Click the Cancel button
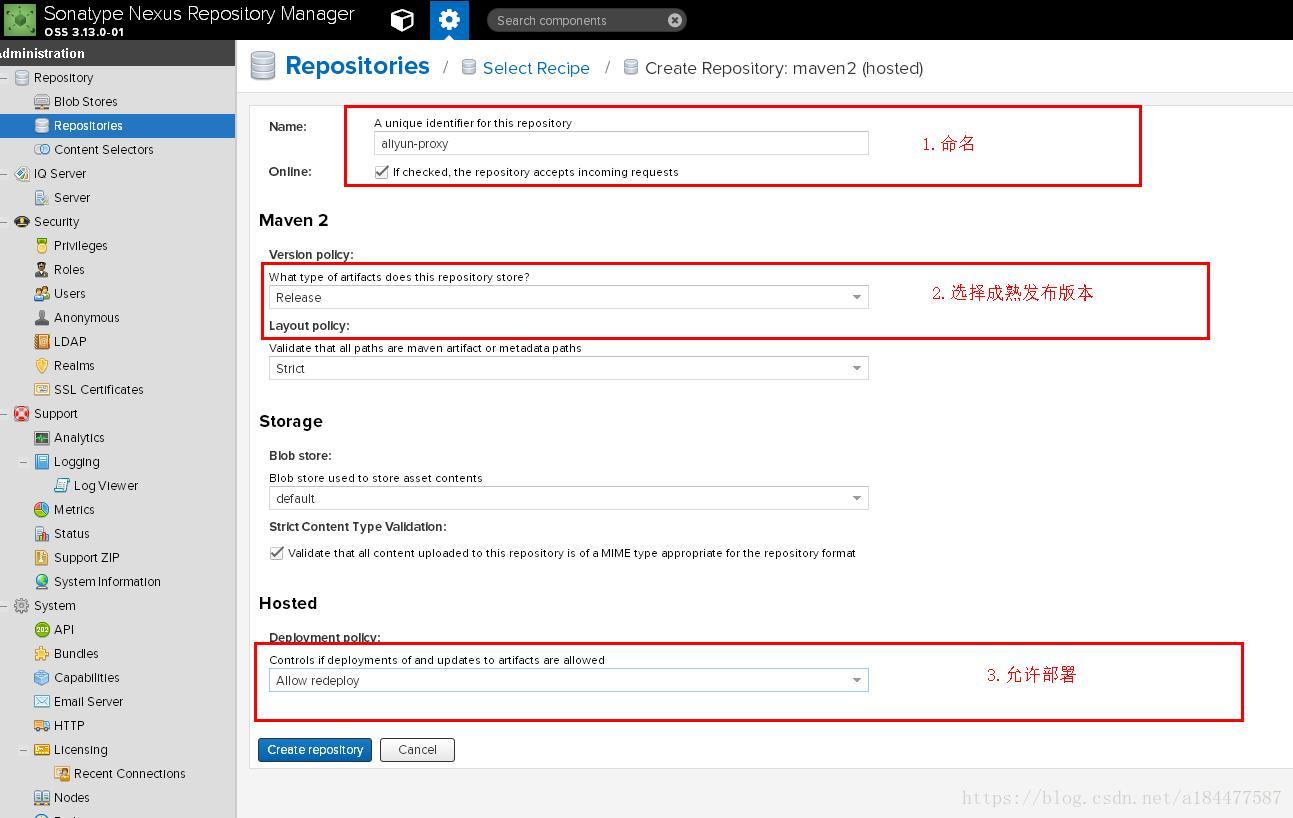 pos(417,750)
